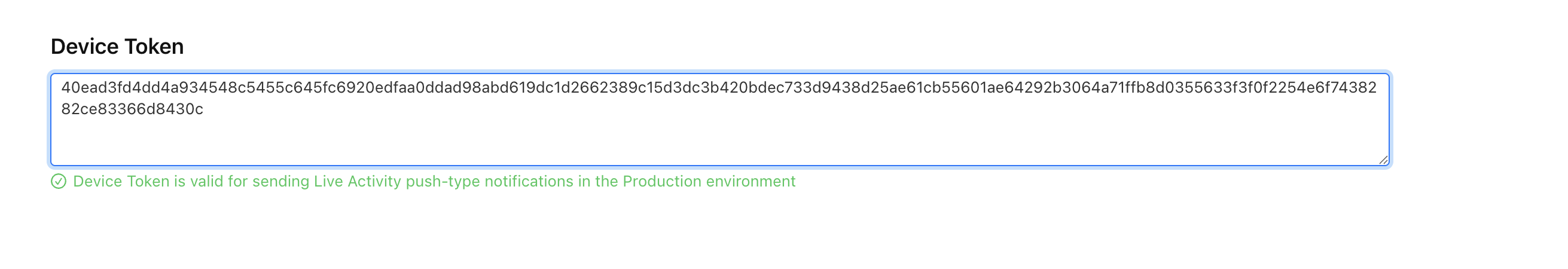
Task: Place cursor at first line end "74382"
Action: 1377,88
